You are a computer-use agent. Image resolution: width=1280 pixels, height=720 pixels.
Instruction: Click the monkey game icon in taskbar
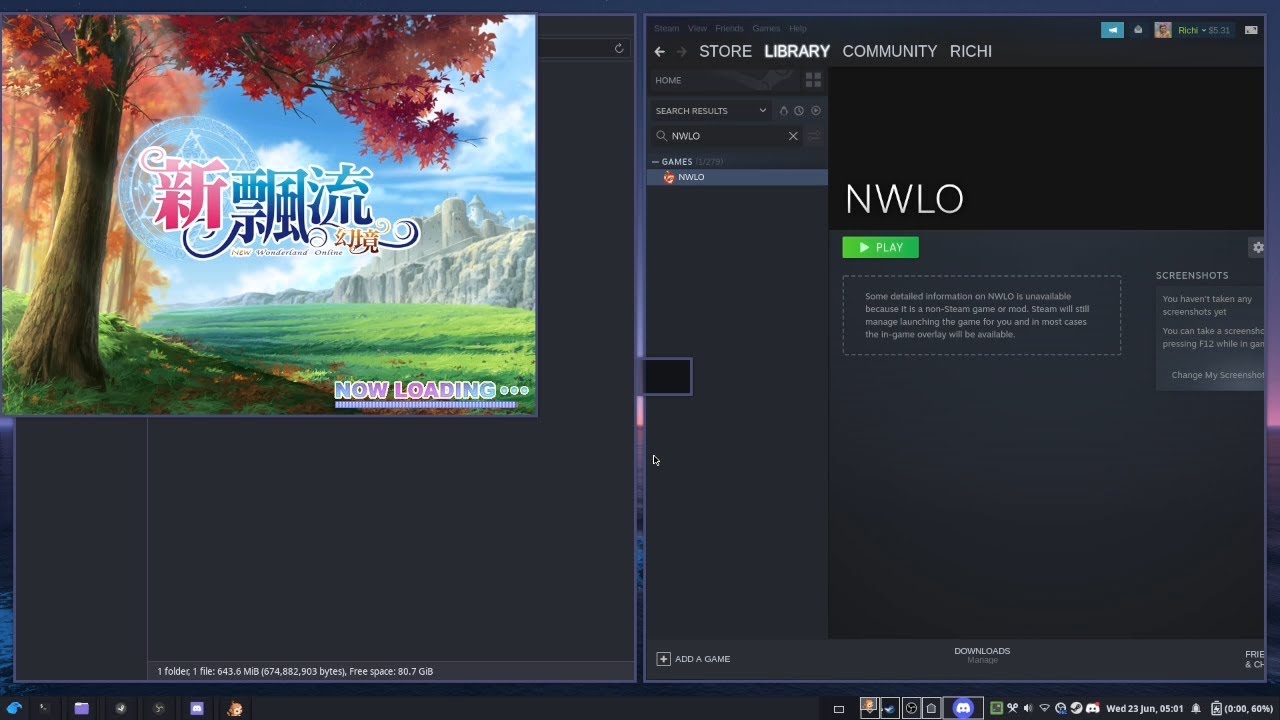pyautogui.click(x=234, y=708)
